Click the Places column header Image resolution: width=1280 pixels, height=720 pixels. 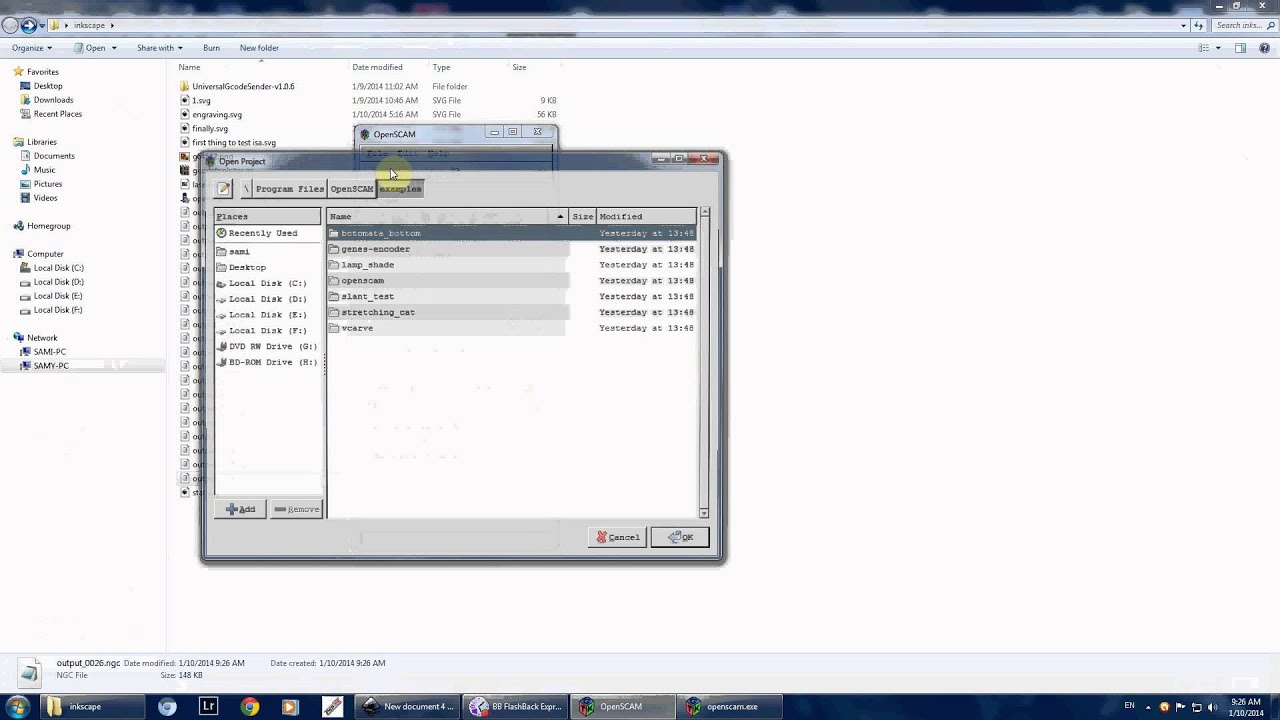coord(267,216)
